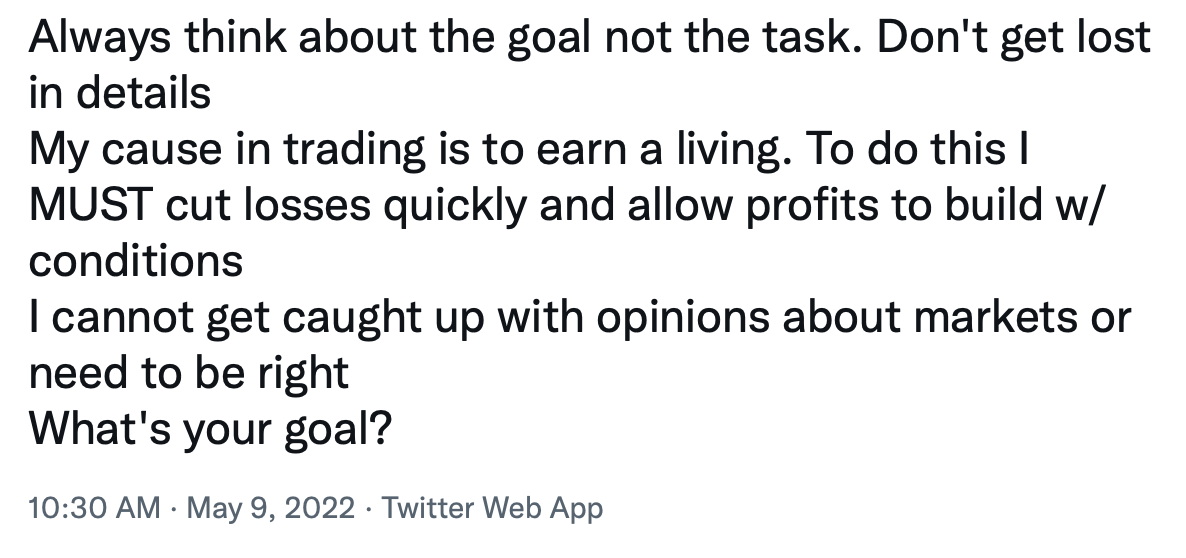Click the word 'opinions' in the tweet
The image size is (1186, 558).
pyautogui.click(x=682, y=317)
